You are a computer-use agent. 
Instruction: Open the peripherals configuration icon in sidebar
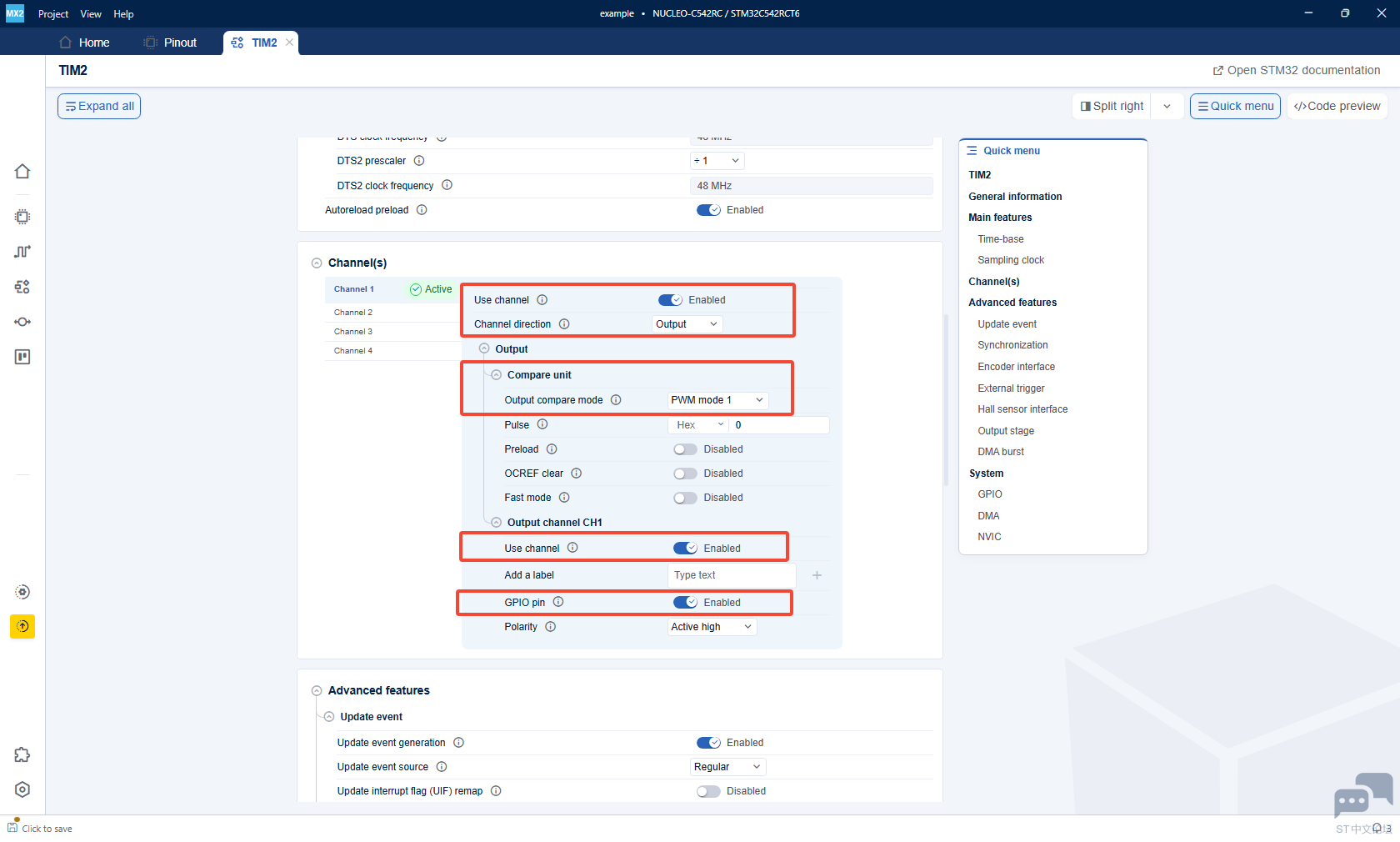point(22,287)
